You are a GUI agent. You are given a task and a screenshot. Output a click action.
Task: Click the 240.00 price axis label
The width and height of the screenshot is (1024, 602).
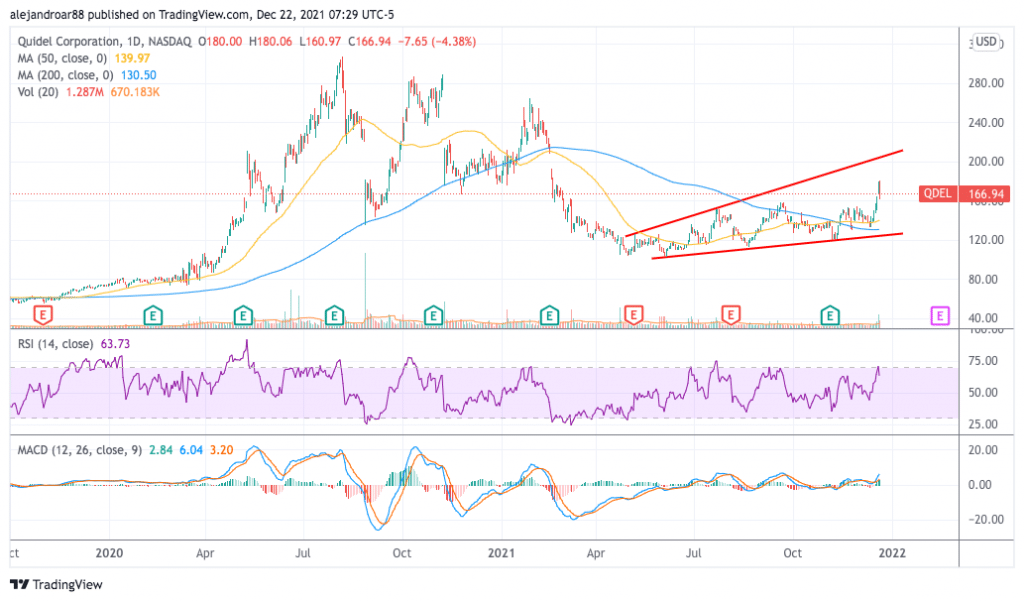[x=986, y=122]
